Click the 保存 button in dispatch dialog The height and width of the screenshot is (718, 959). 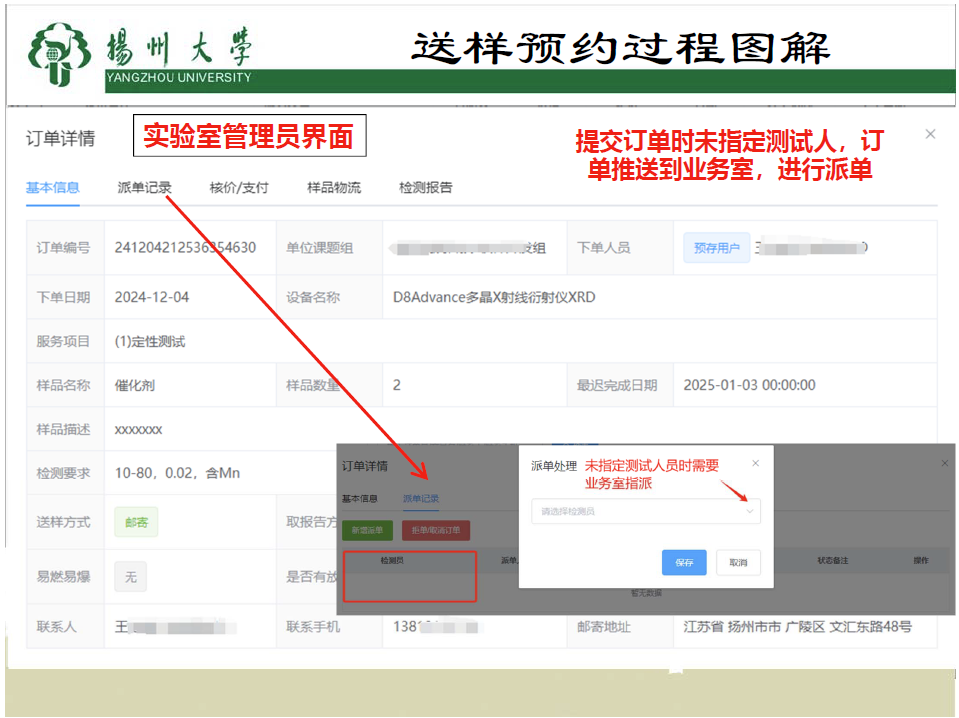[684, 562]
